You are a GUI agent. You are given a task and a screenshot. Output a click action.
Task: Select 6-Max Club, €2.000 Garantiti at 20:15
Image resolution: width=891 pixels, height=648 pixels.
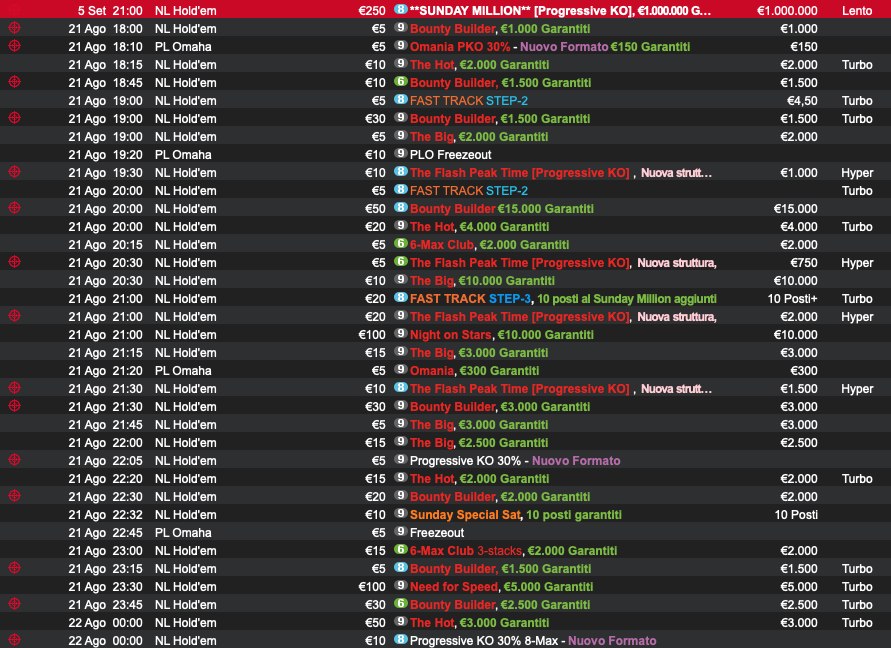click(x=489, y=245)
